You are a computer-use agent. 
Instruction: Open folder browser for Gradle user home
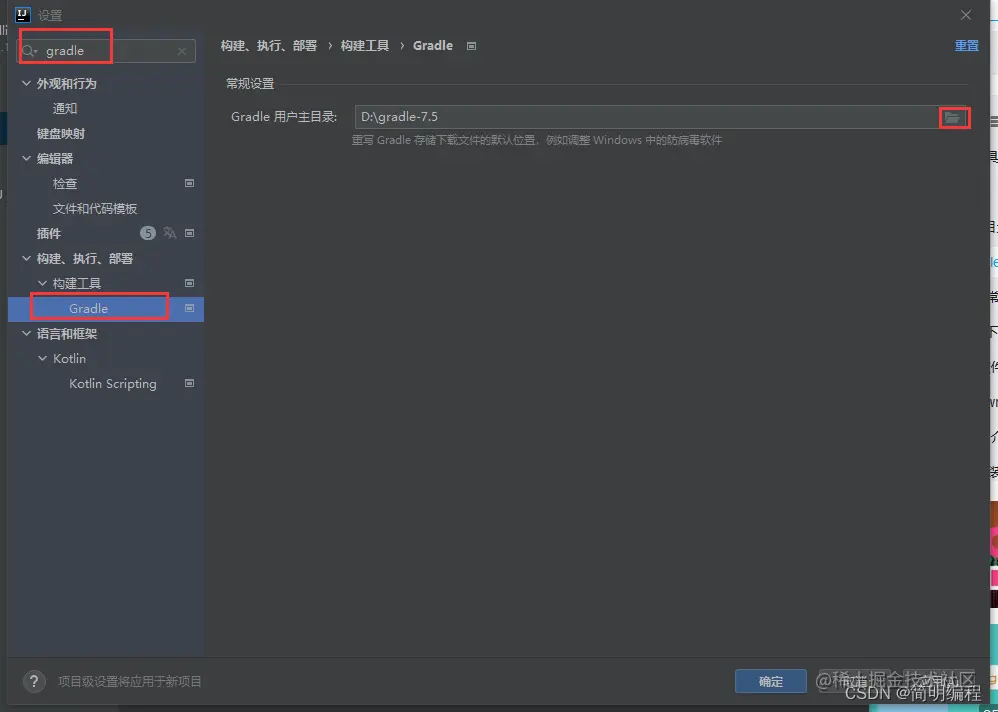(954, 116)
